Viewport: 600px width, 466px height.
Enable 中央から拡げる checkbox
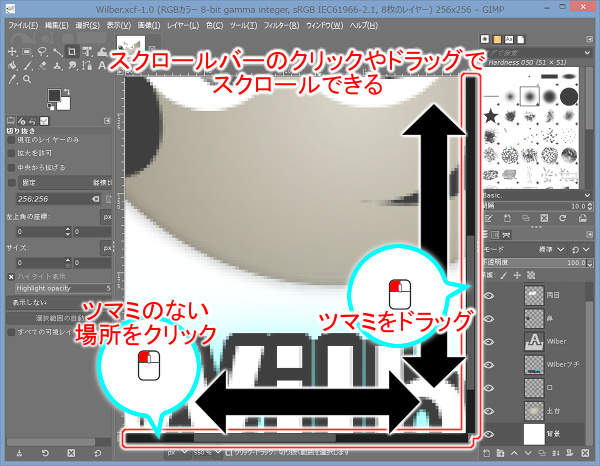11,168
